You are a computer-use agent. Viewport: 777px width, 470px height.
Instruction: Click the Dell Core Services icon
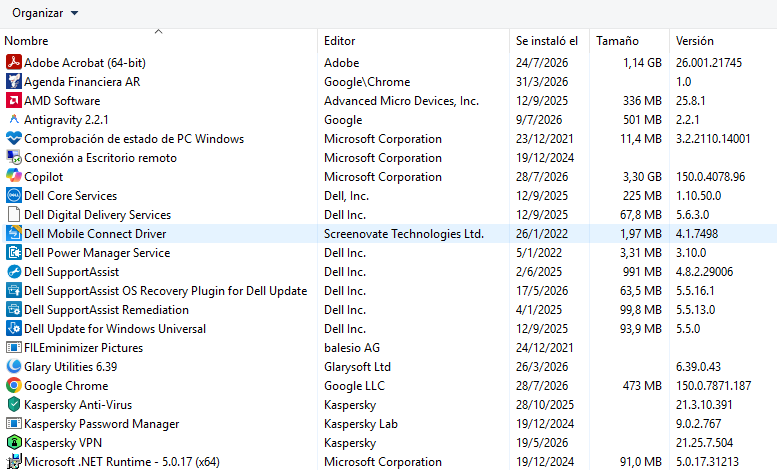[x=14, y=195]
